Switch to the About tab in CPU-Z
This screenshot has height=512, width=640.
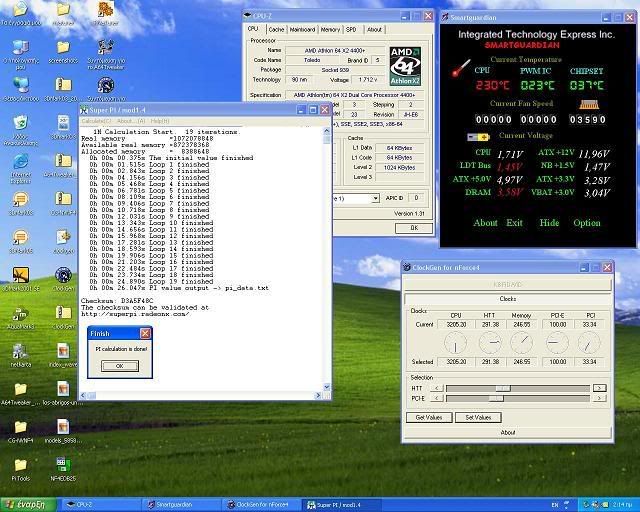(x=374, y=29)
